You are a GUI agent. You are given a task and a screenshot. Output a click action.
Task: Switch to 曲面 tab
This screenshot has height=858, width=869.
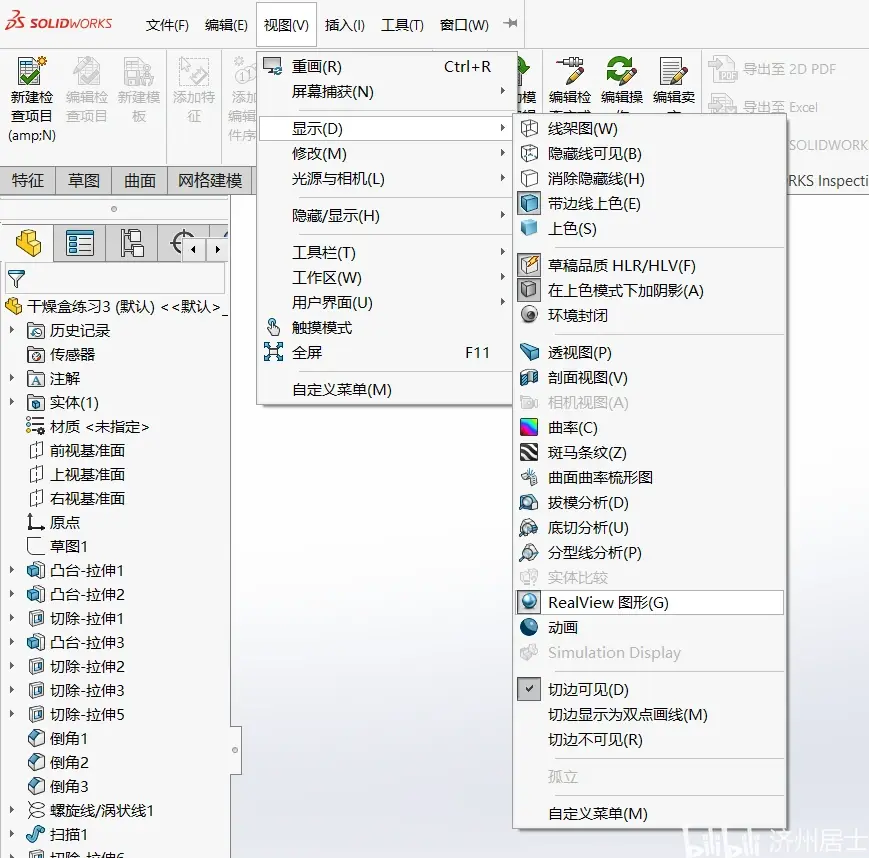(140, 180)
